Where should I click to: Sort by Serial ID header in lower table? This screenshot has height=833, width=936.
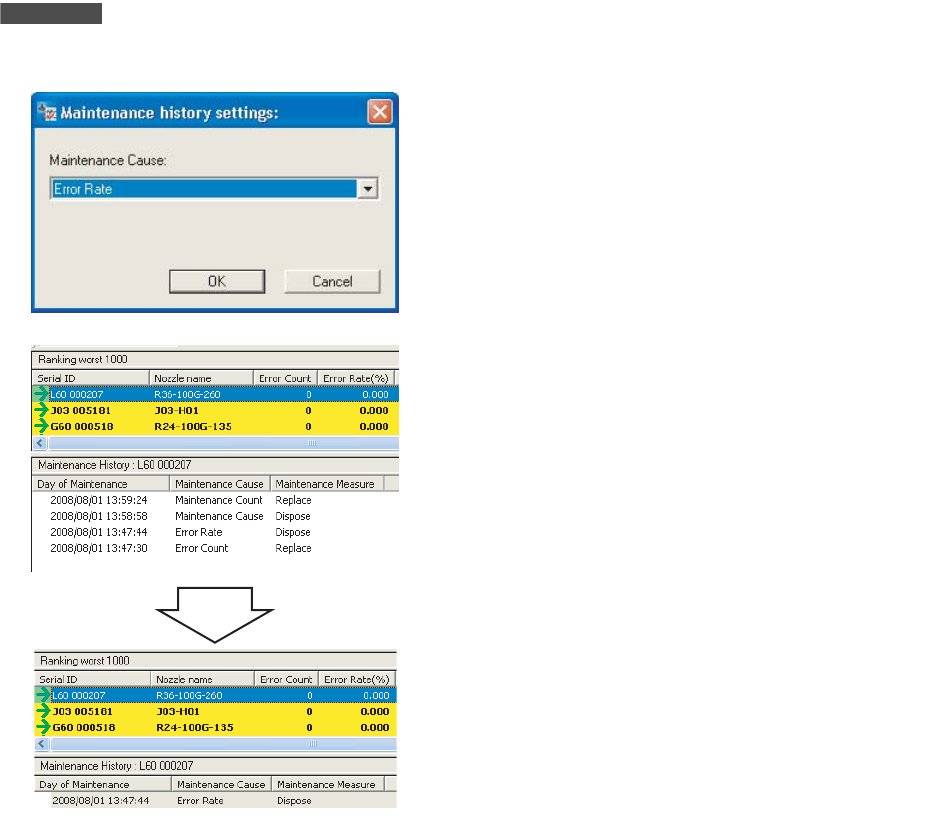[93, 679]
